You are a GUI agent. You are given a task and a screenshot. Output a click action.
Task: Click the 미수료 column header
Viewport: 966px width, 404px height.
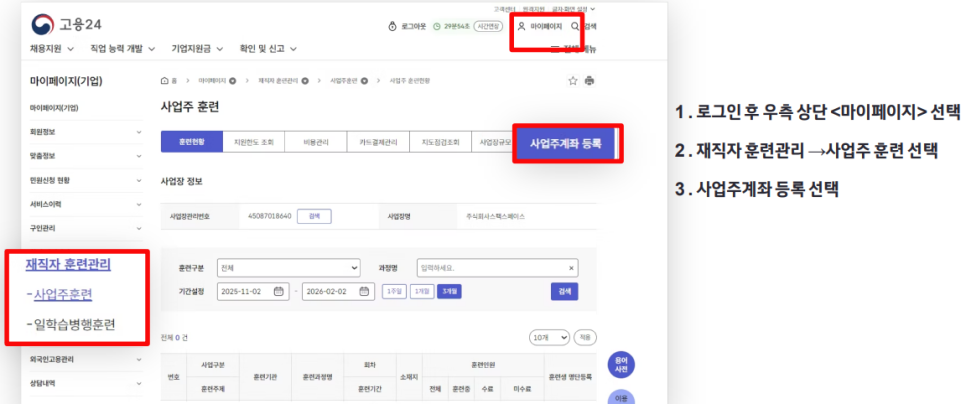coord(522,389)
